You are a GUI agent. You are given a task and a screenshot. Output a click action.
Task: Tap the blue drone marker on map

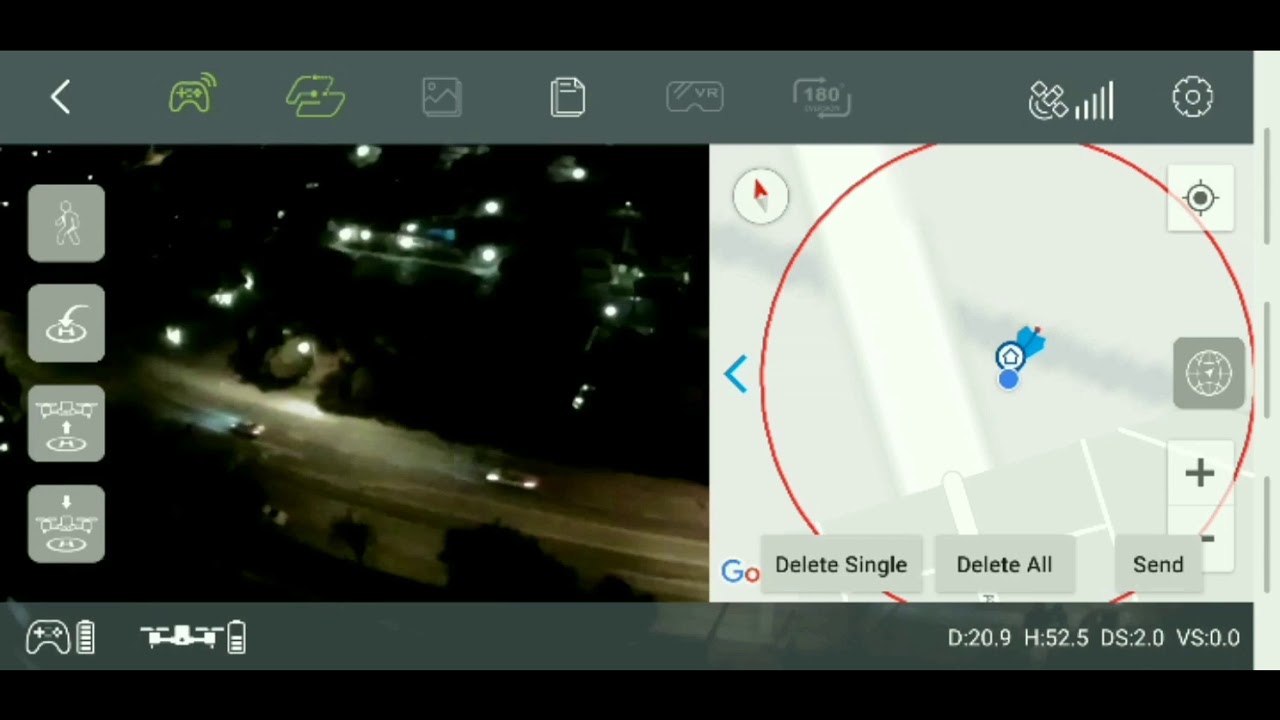[1030, 343]
